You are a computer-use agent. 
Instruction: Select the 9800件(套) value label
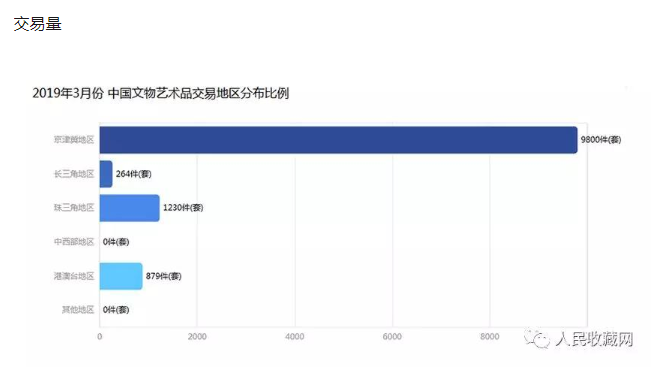tap(601, 140)
